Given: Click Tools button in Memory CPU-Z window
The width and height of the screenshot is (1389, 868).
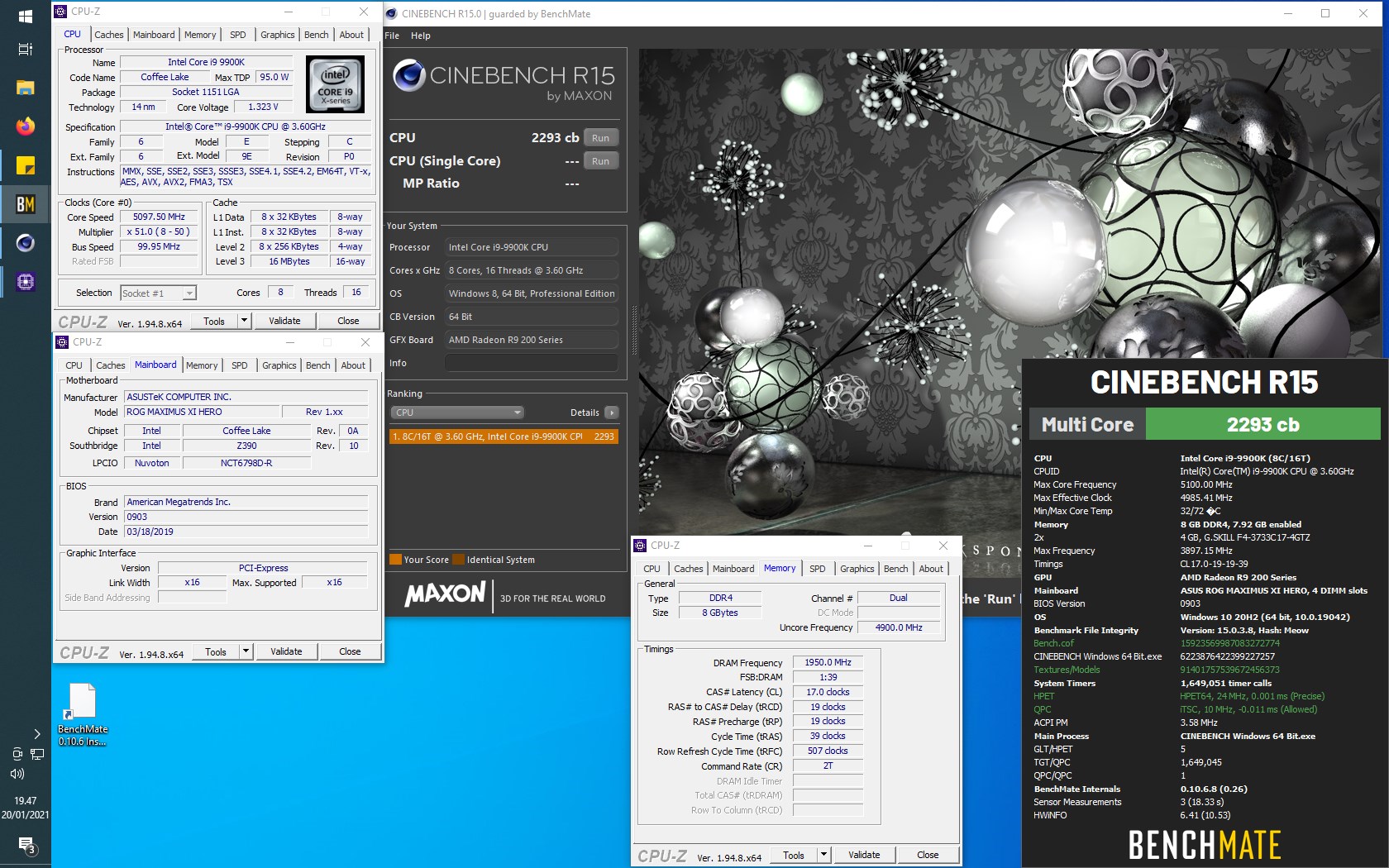Looking at the screenshot, I should pyautogui.click(x=794, y=855).
